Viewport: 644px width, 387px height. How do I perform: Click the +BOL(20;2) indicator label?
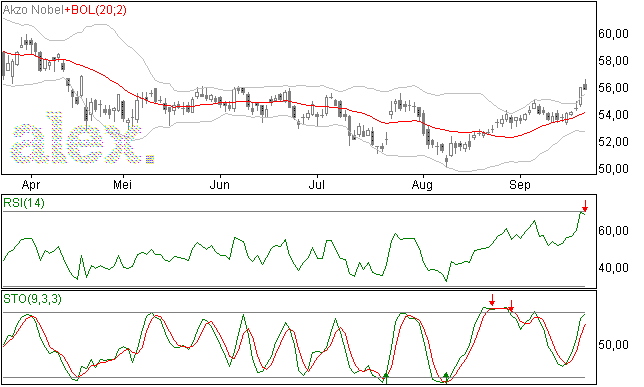95,10
